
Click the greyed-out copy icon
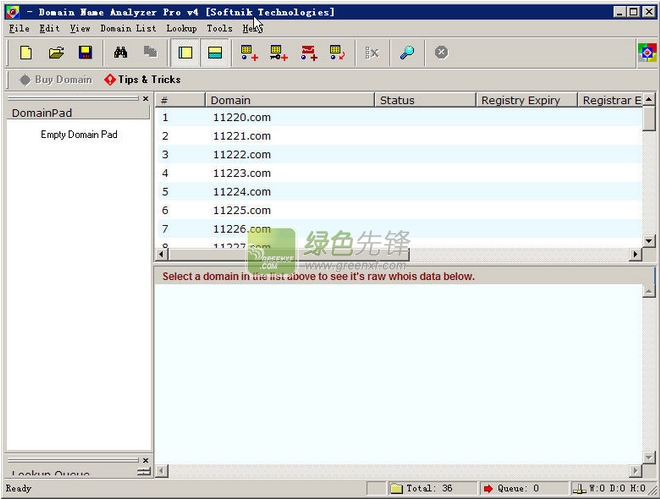click(150, 52)
